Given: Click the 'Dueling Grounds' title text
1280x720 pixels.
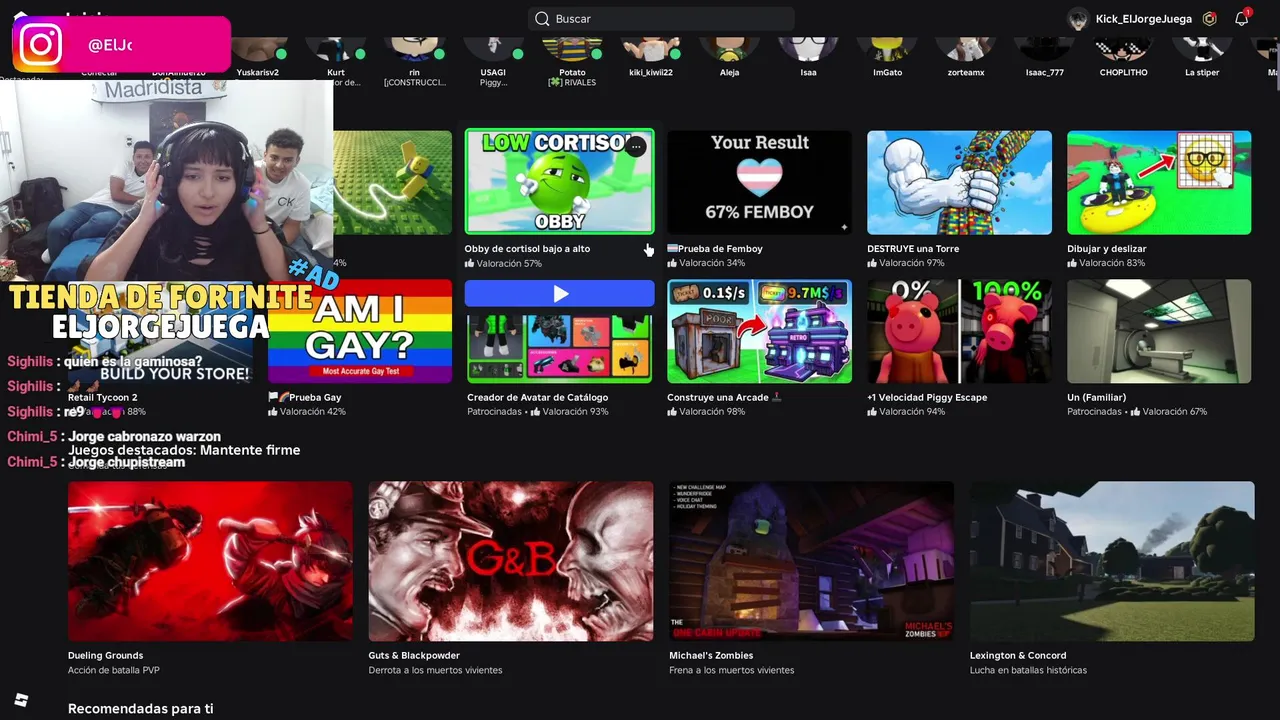Looking at the screenshot, I should (x=105, y=656).
